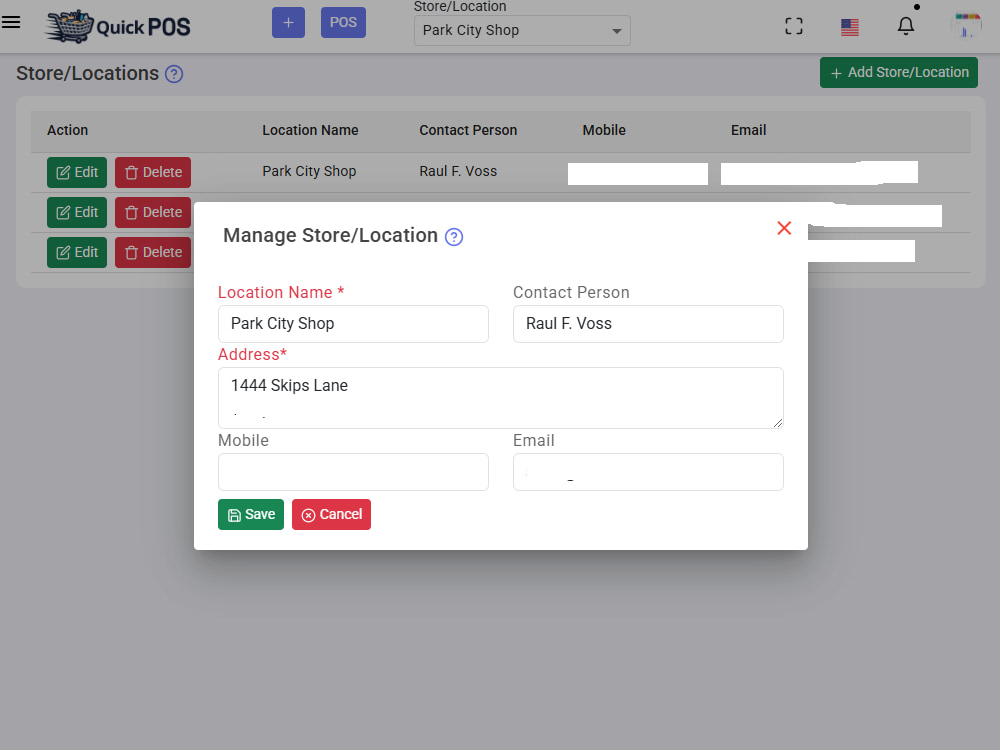Click help icon beside Manage Store/Location title
The width and height of the screenshot is (1000, 750).
453,237
